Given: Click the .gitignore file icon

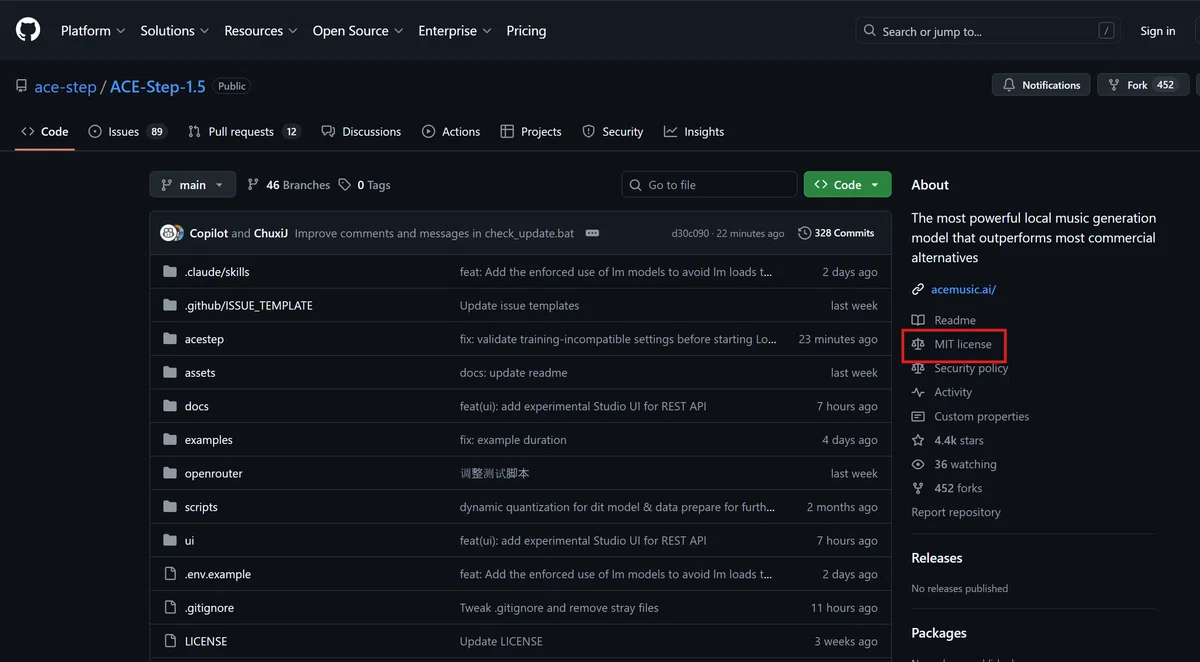Looking at the screenshot, I should tap(169, 608).
